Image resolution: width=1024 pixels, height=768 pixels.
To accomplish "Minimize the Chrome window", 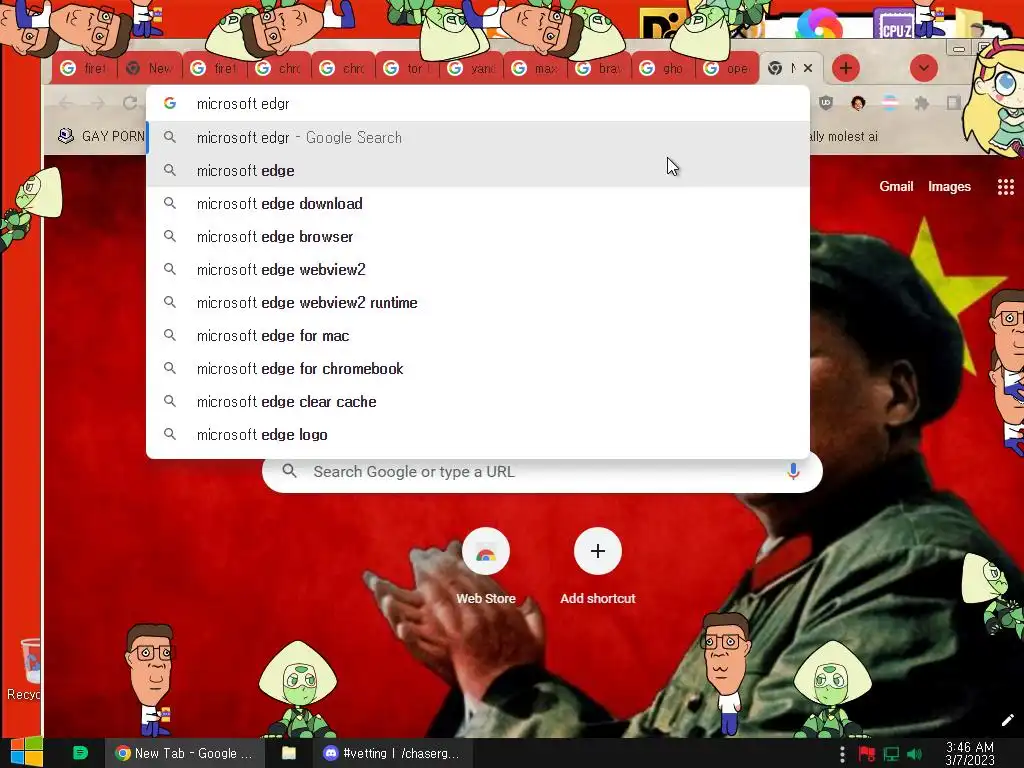I will point(958,49).
